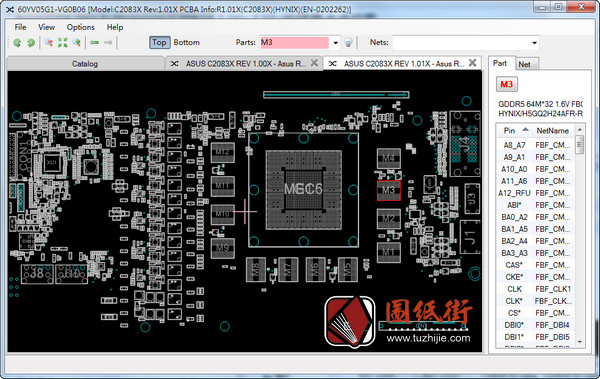Select net name FBF_DBI4
This screenshot has height=379, width=600.
[552, 325]
